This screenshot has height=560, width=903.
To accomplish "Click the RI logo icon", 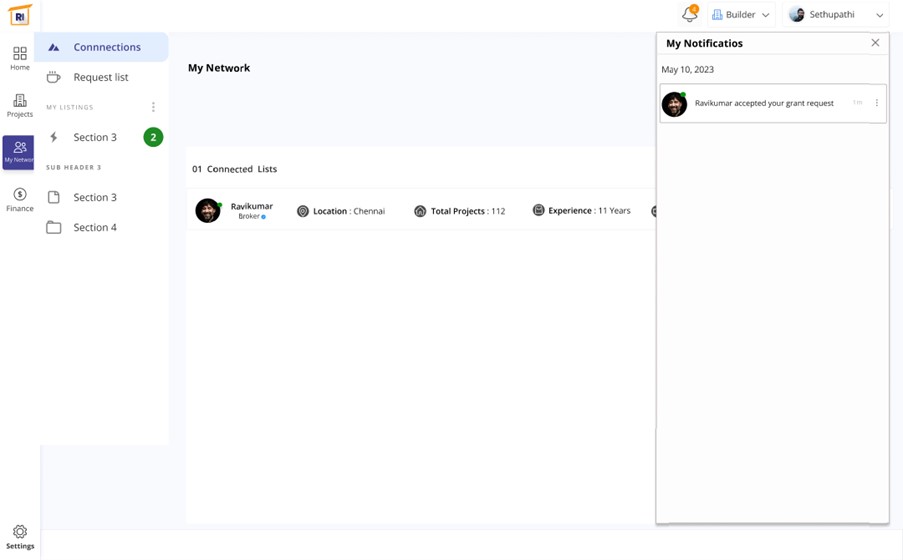I will coord(19,15).
